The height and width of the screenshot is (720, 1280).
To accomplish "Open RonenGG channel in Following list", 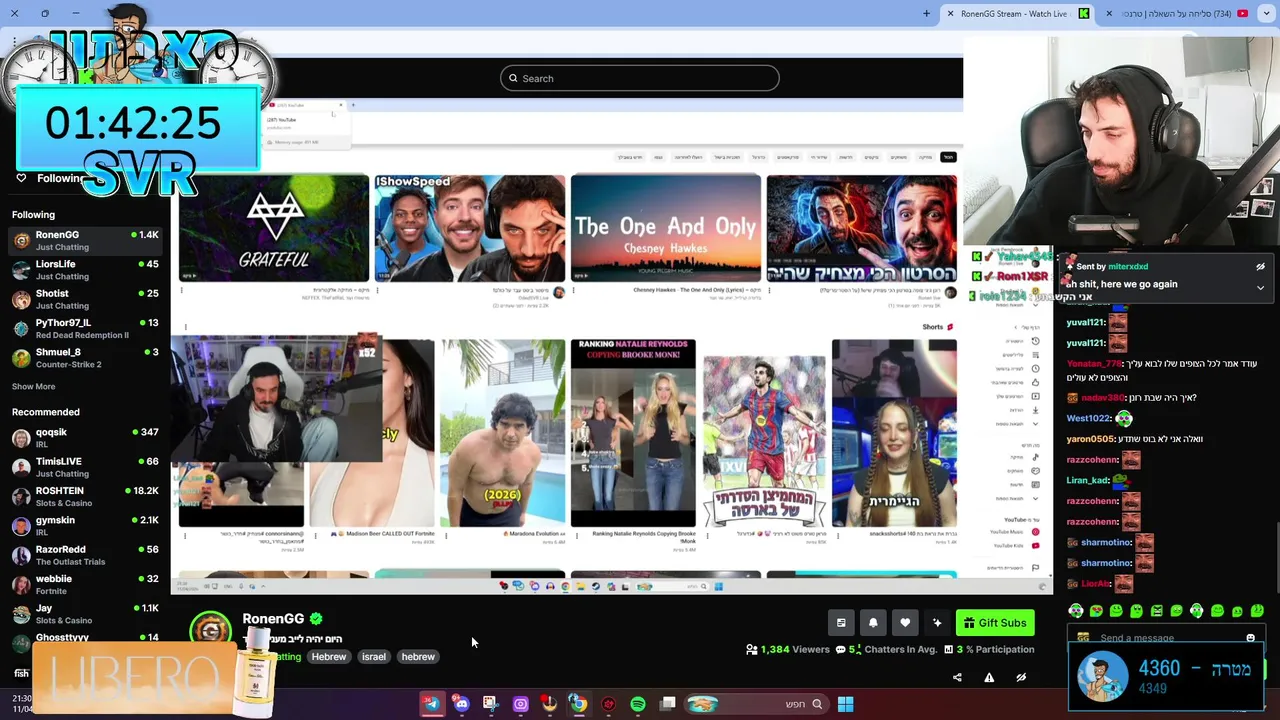I will pos(85,240).
